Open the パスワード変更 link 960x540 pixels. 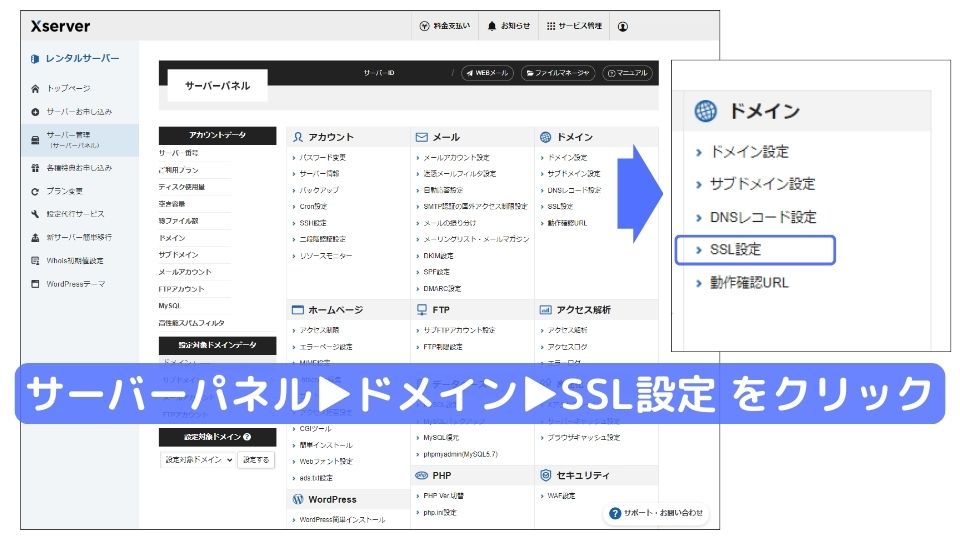coord(322,158)
